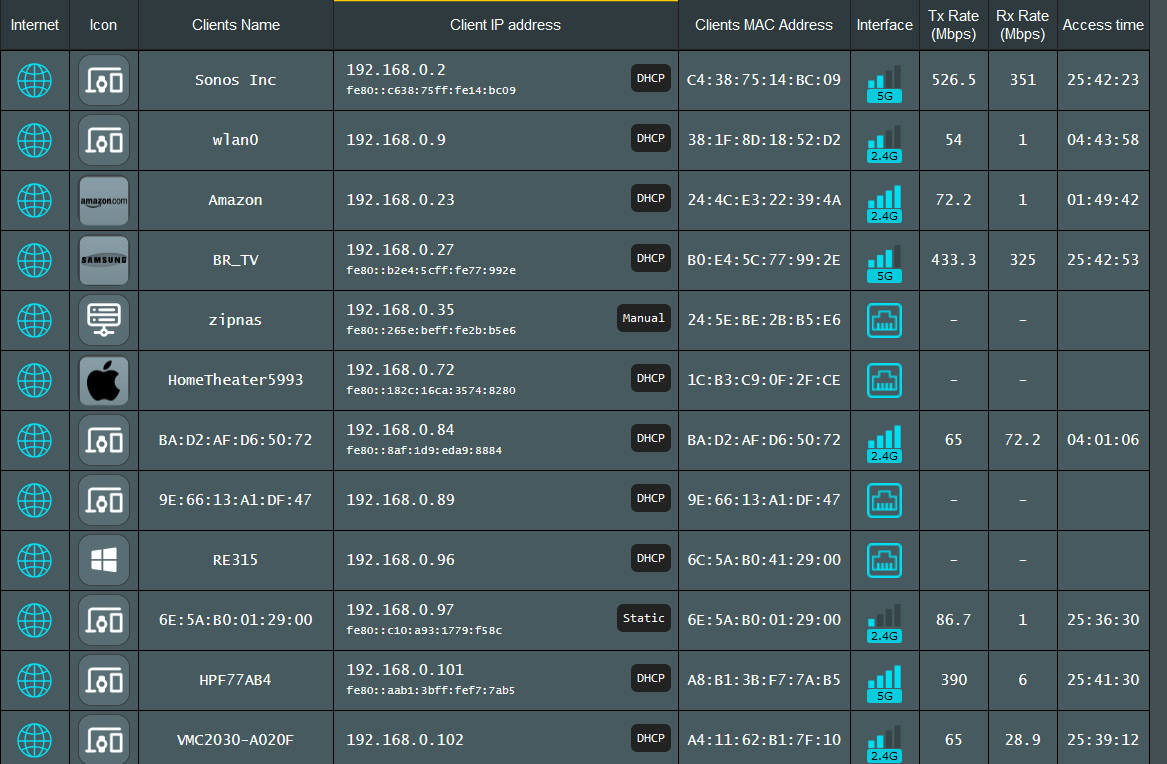Click the Manual badge for zipnas

pyautogui.click(x=644, y=318)
